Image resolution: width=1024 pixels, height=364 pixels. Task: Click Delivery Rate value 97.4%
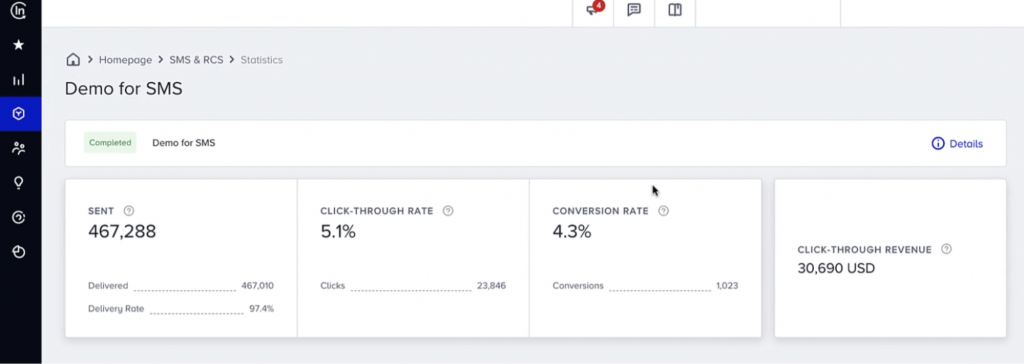tap(261, 308)
